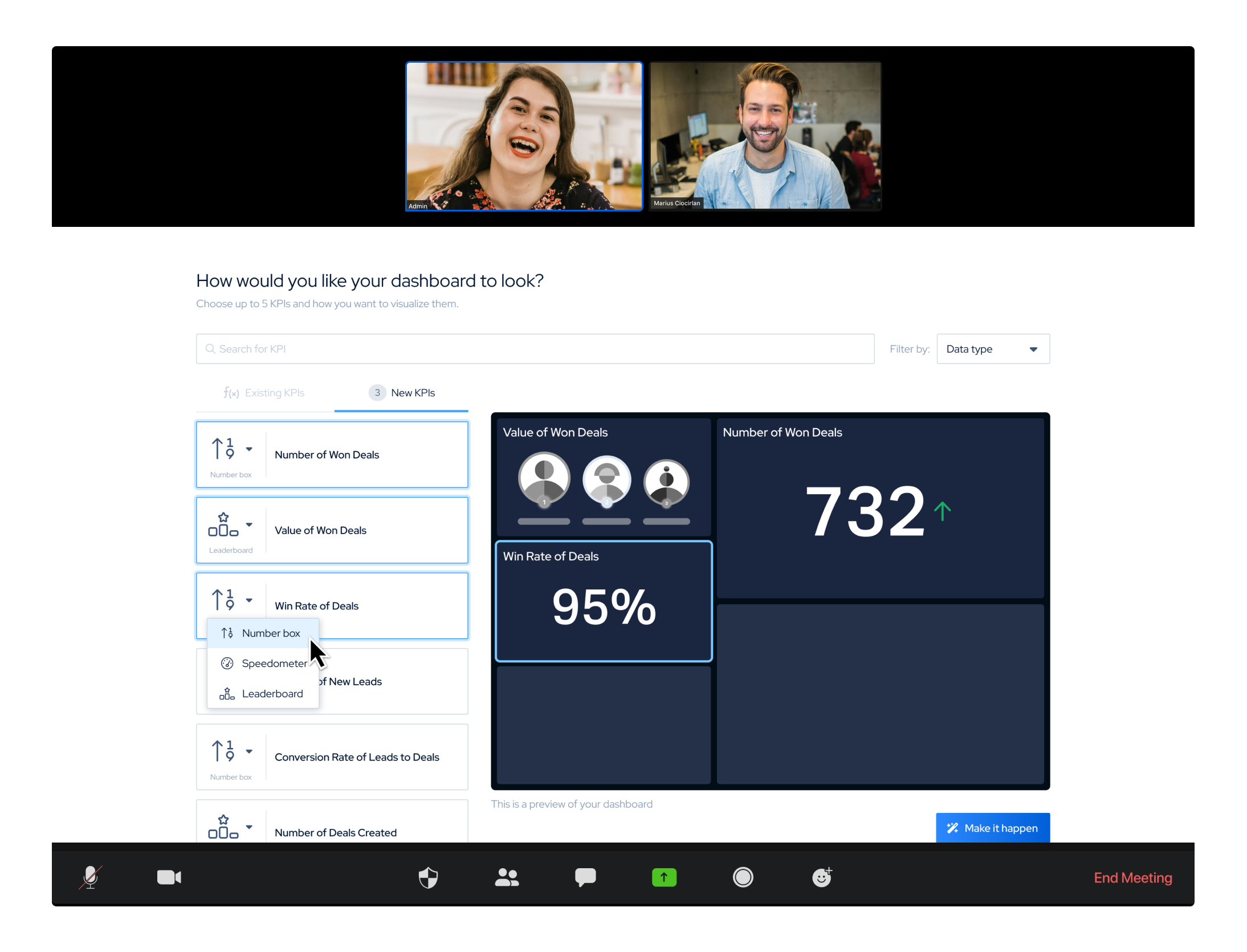Select Leaderboard from the visualization menu

point(263,693)
